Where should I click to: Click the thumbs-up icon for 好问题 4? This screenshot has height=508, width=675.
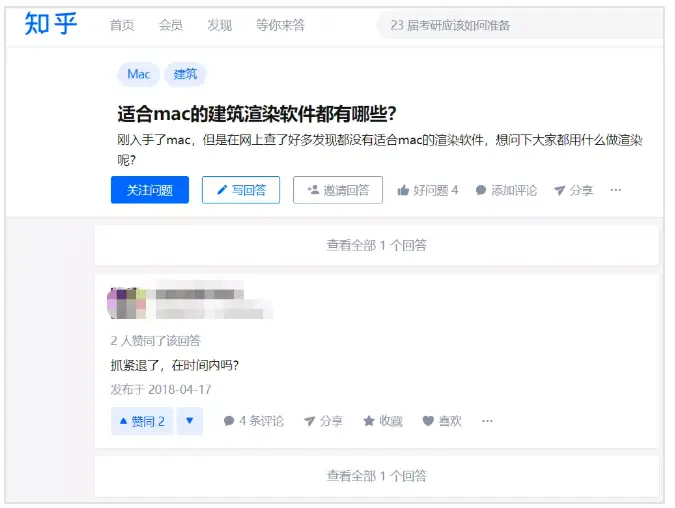403,190
